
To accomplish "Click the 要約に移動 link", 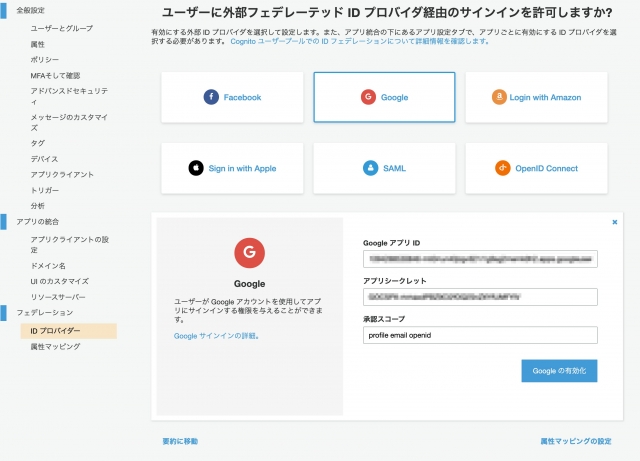I will point(180,441).
